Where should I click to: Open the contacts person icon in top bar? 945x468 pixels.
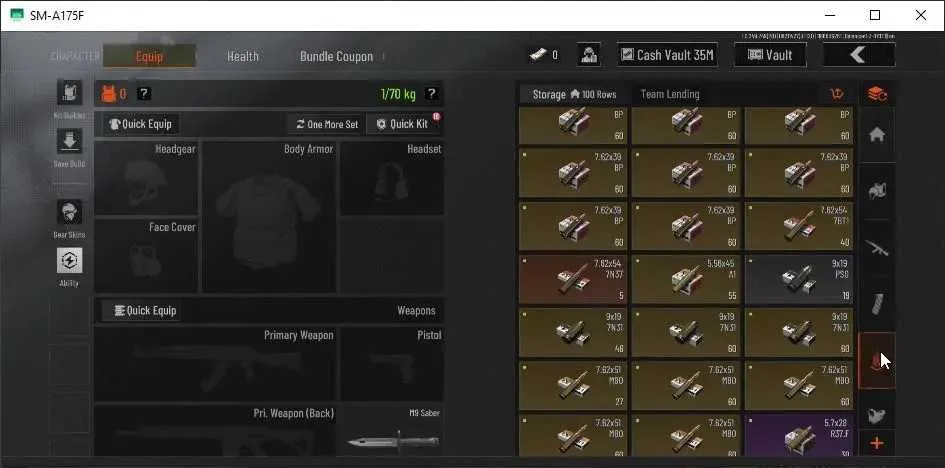point(588,55)
